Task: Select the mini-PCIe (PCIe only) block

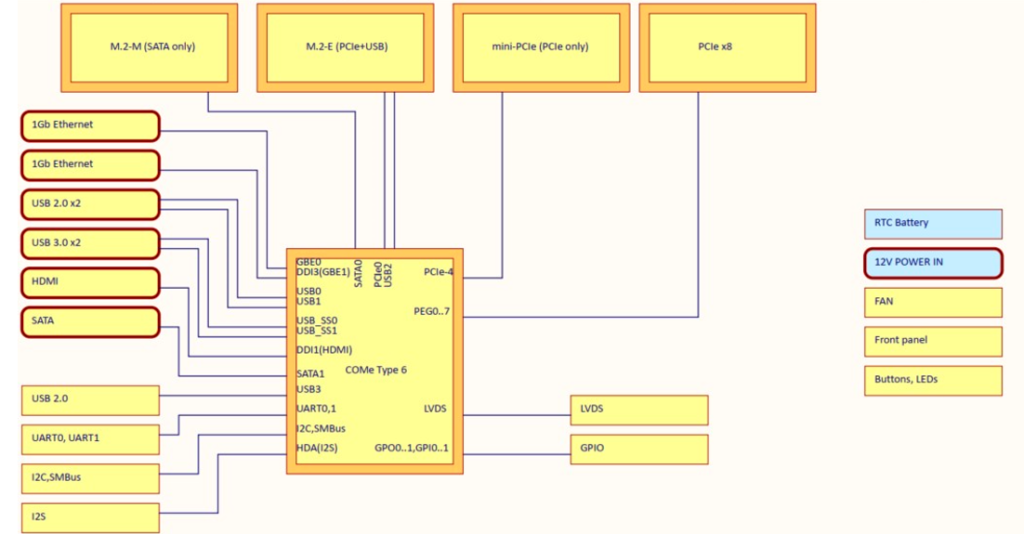Action: pyautogui.click(x=541, y=46)
